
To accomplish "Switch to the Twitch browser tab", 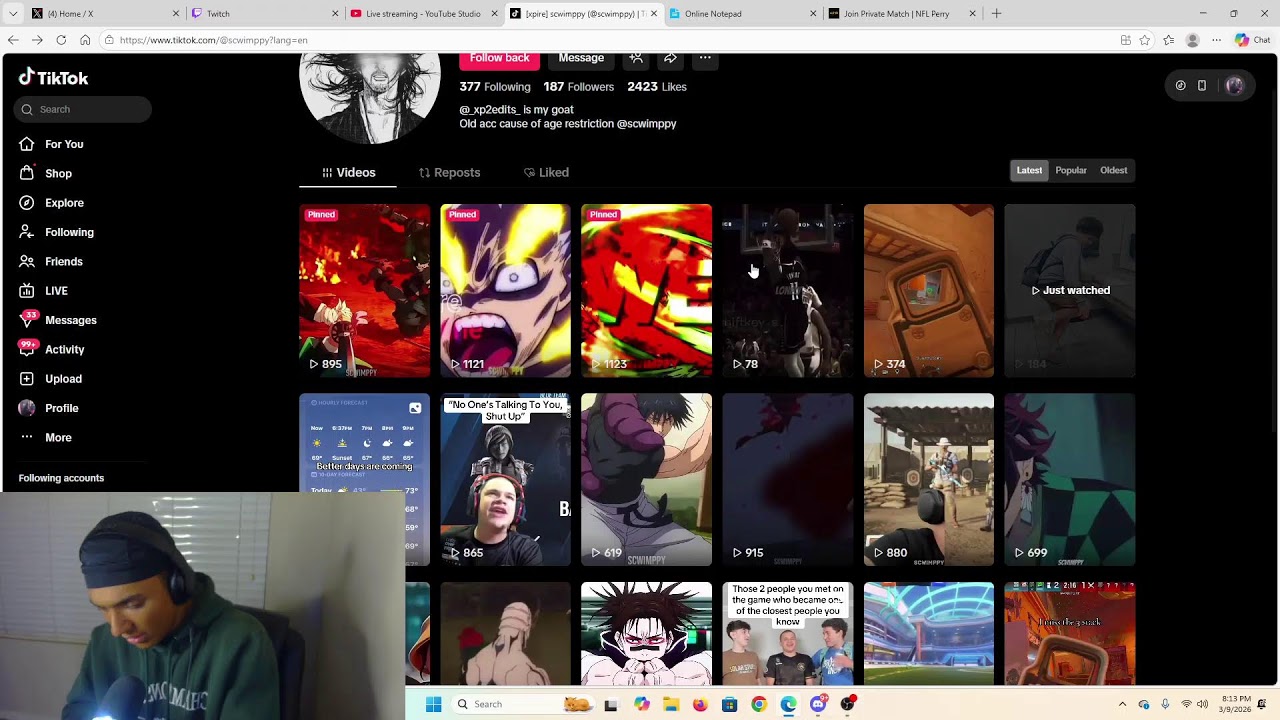I will tap(263, 14).
